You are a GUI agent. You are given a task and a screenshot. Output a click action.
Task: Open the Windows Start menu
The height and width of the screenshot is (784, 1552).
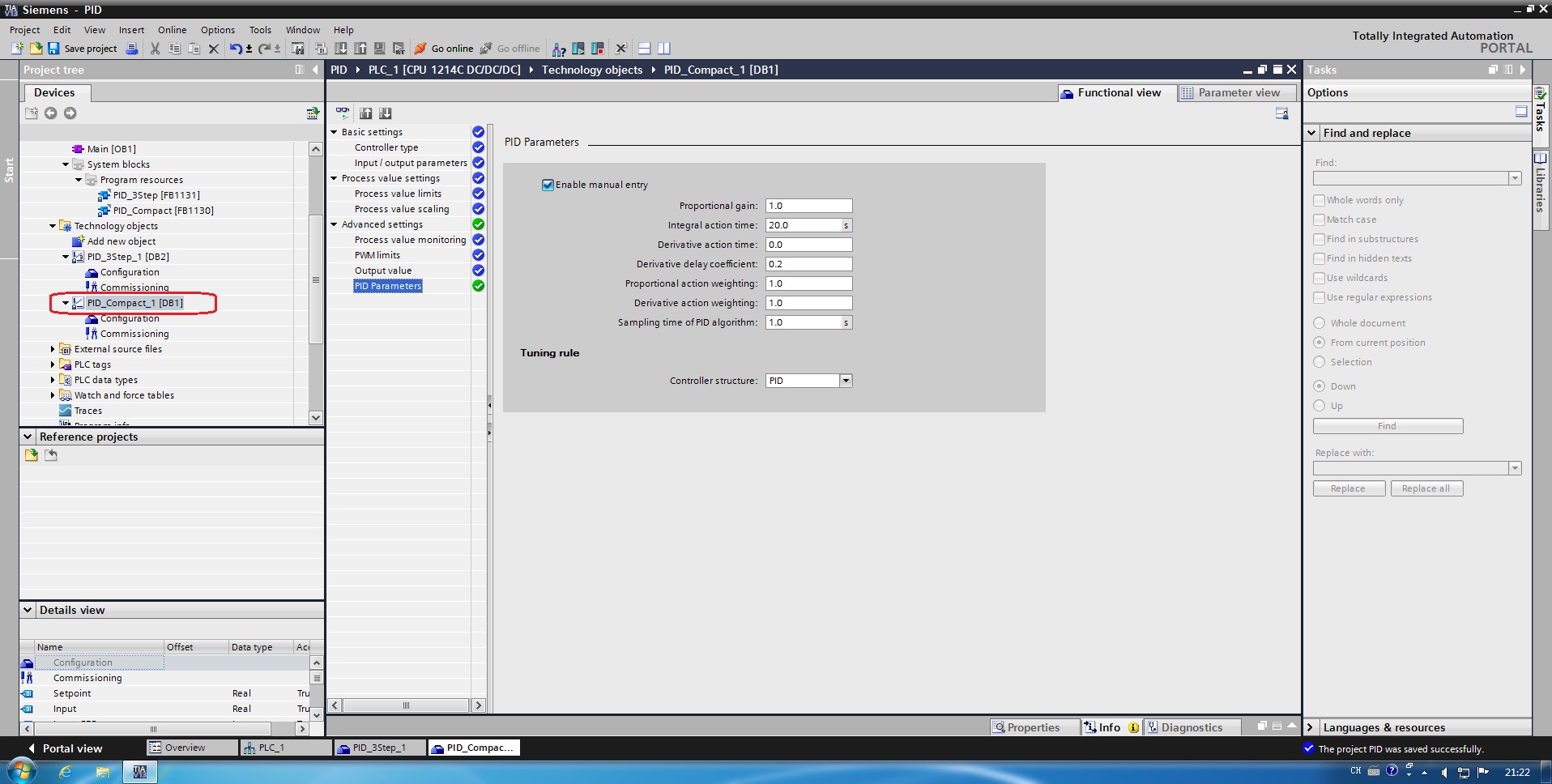[22, 770]
